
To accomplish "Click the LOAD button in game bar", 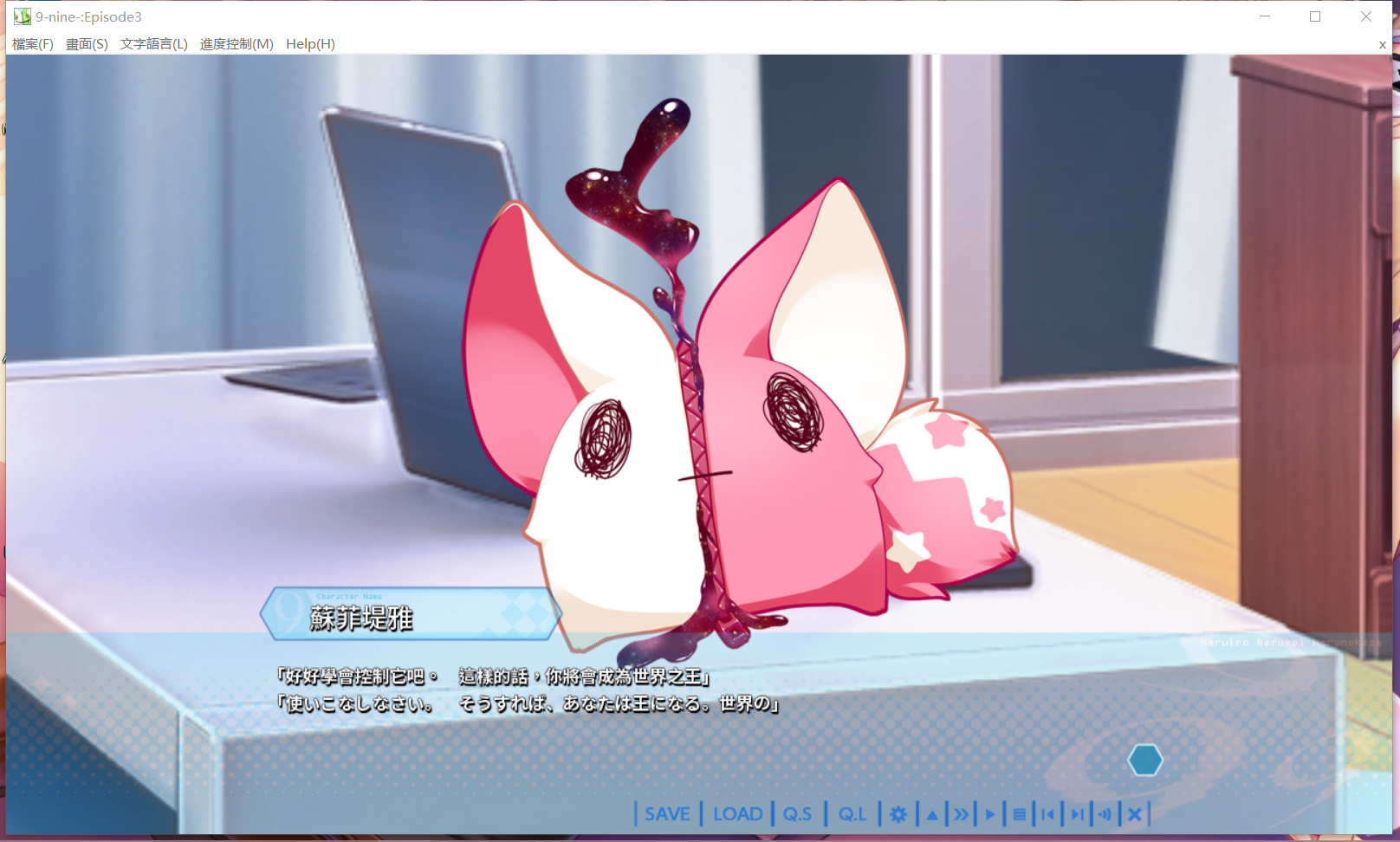I will point(737,814).
